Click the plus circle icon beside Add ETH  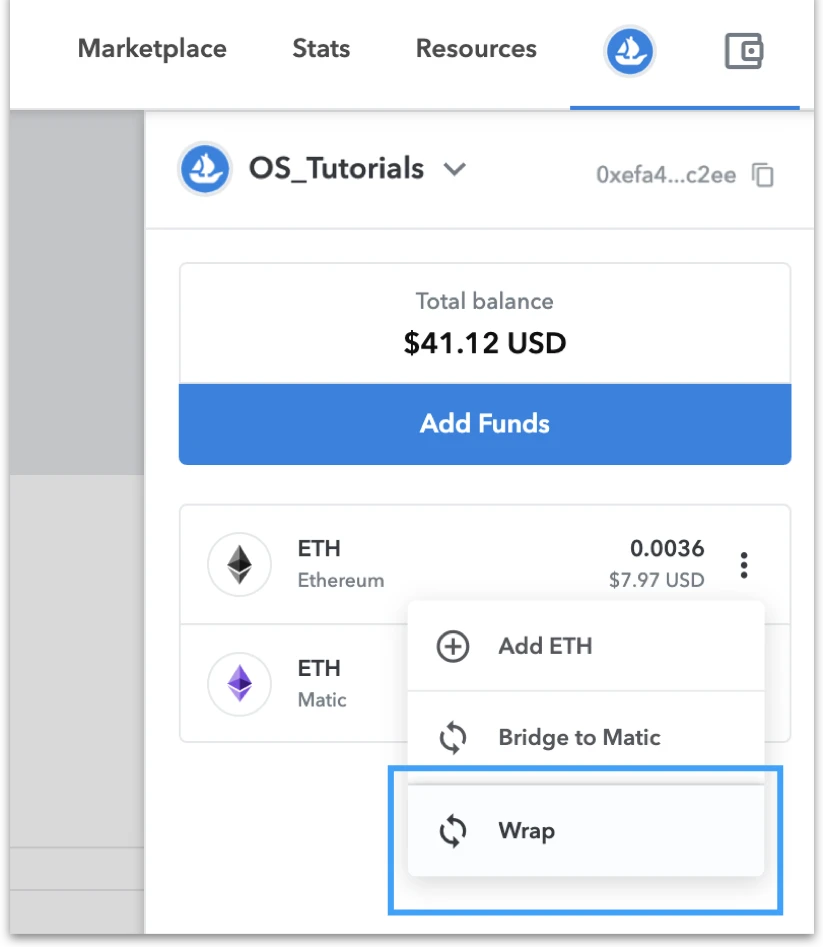pos(453,646)
